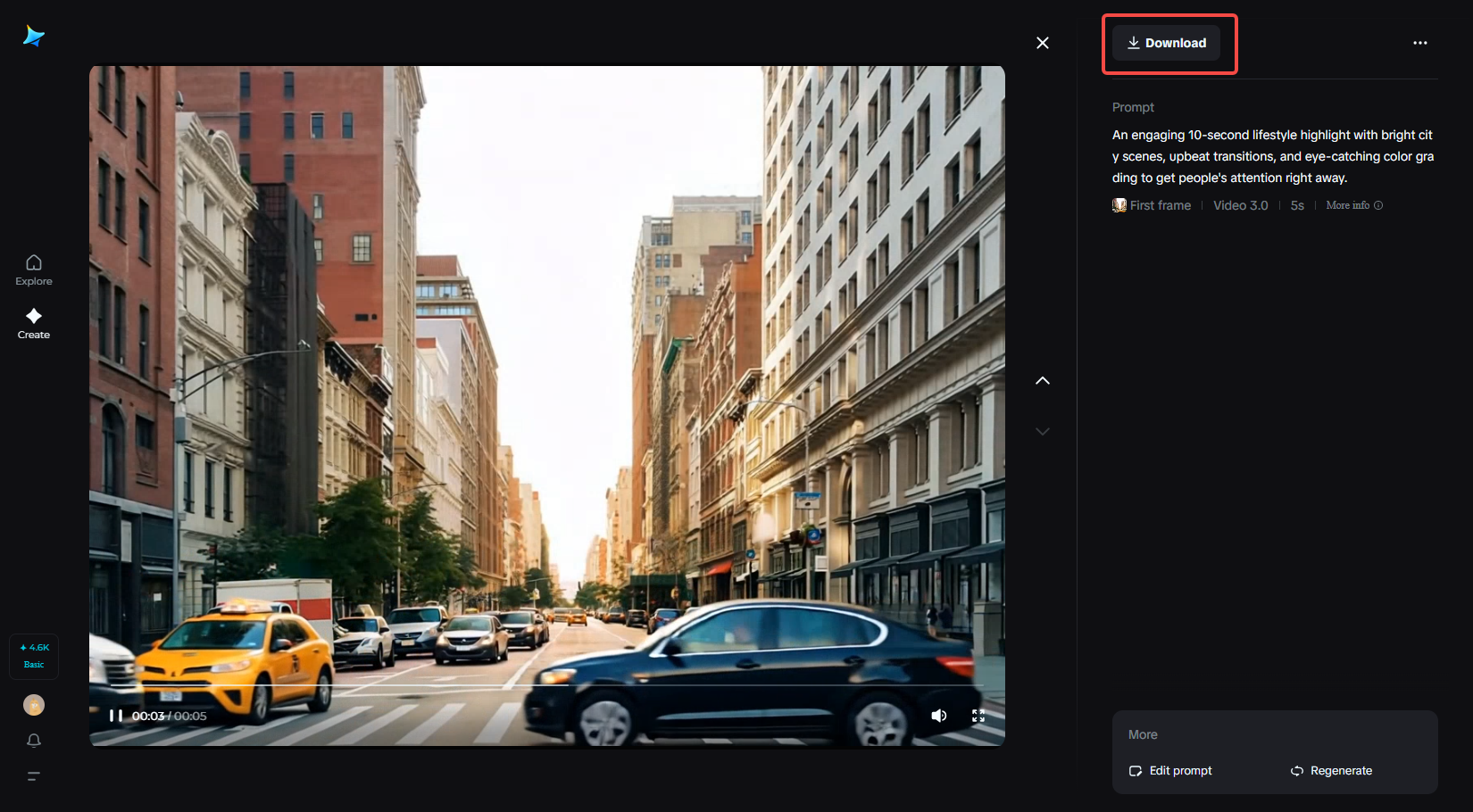Open the Explore page
Screen dimensions: 1473x812
point(34,269)
